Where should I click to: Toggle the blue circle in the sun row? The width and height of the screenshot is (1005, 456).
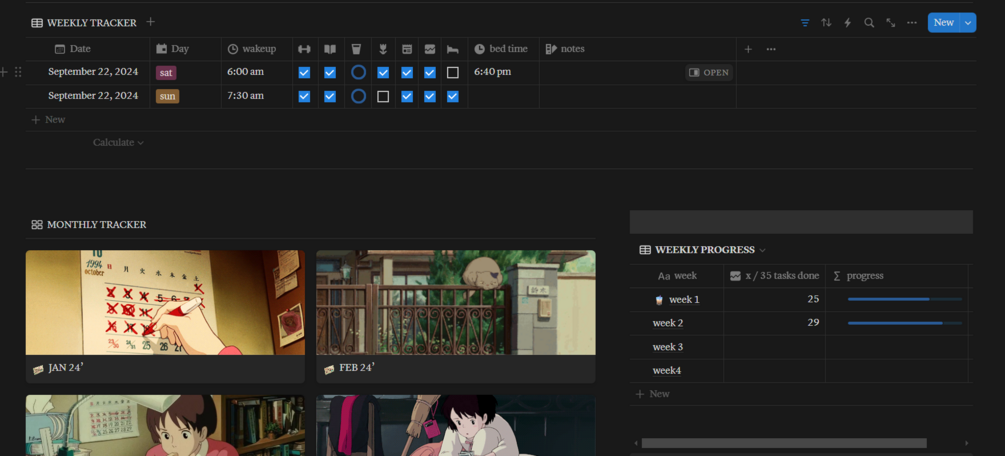click(359, 96)
